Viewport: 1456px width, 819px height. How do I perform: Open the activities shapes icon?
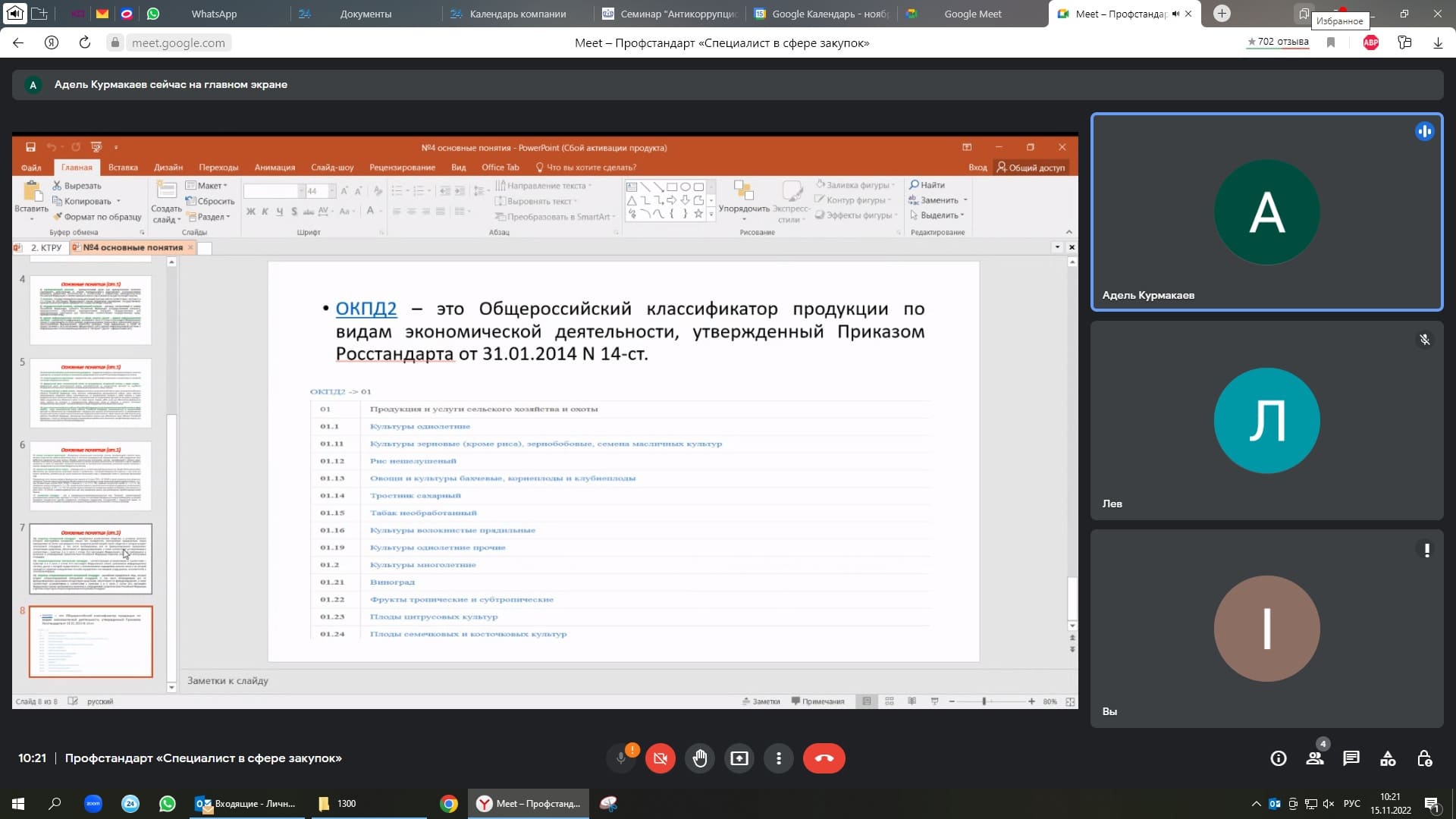1388,758
